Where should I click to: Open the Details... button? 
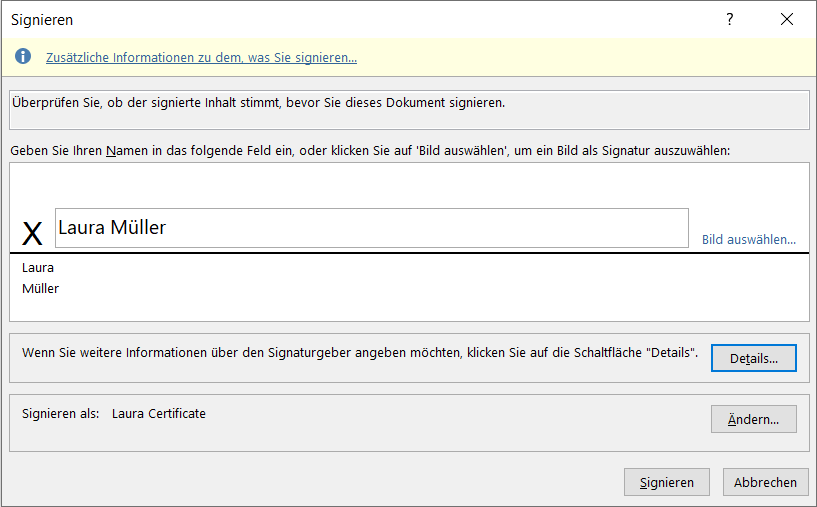(x=753, y=358)
